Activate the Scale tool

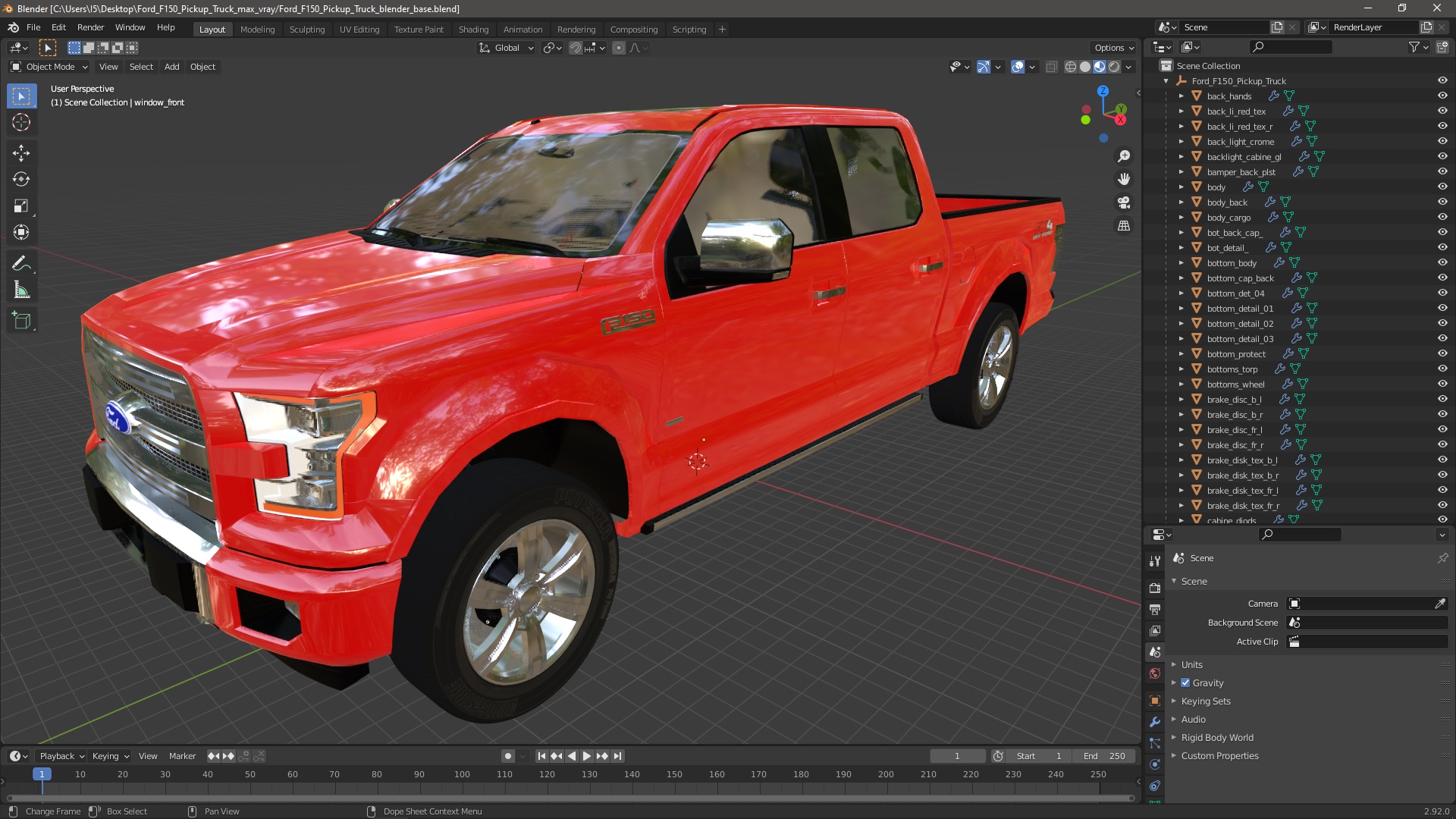pos(21,206)
